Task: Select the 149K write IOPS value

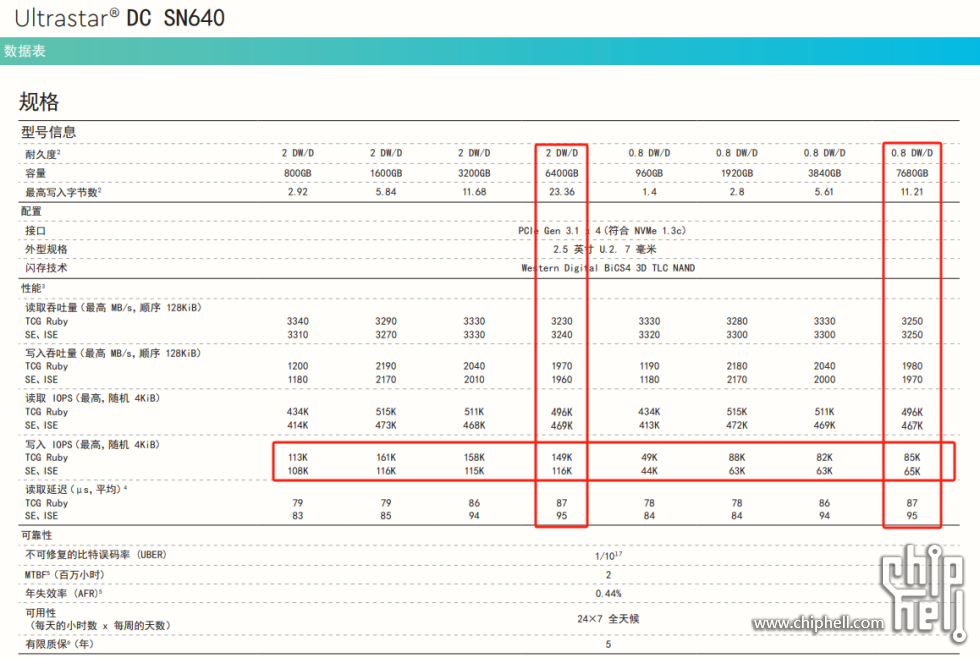Action: point(562,457)
